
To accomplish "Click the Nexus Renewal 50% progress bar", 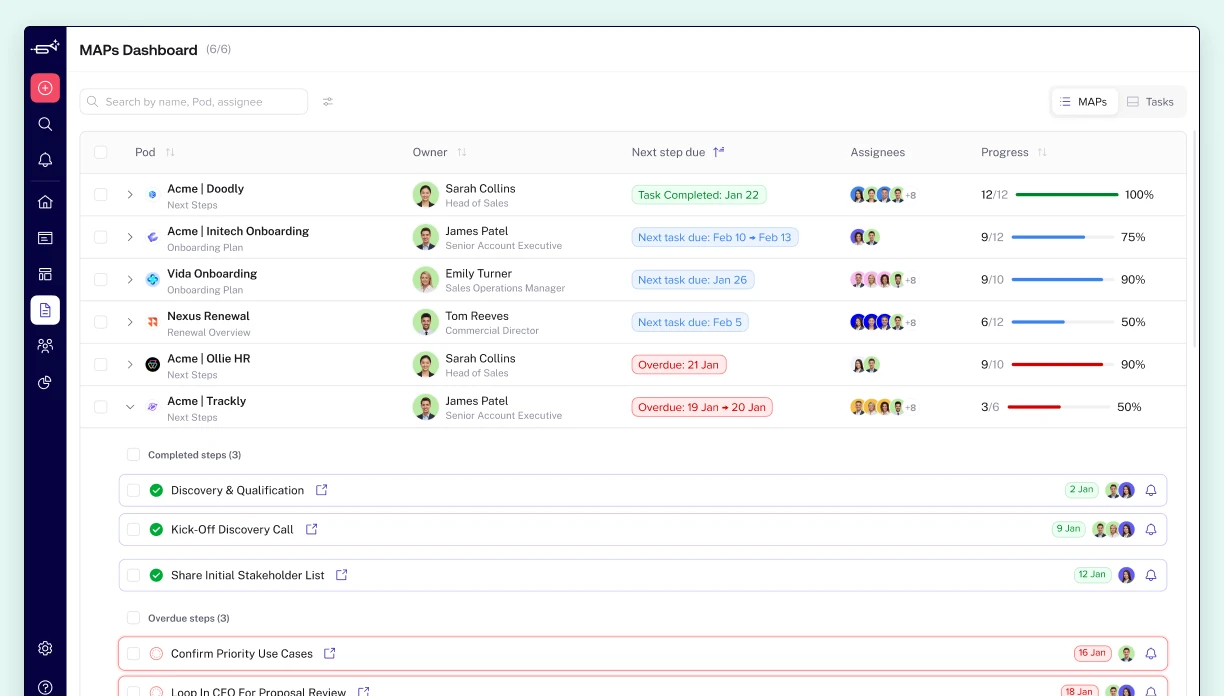I will coord(1063,322).
